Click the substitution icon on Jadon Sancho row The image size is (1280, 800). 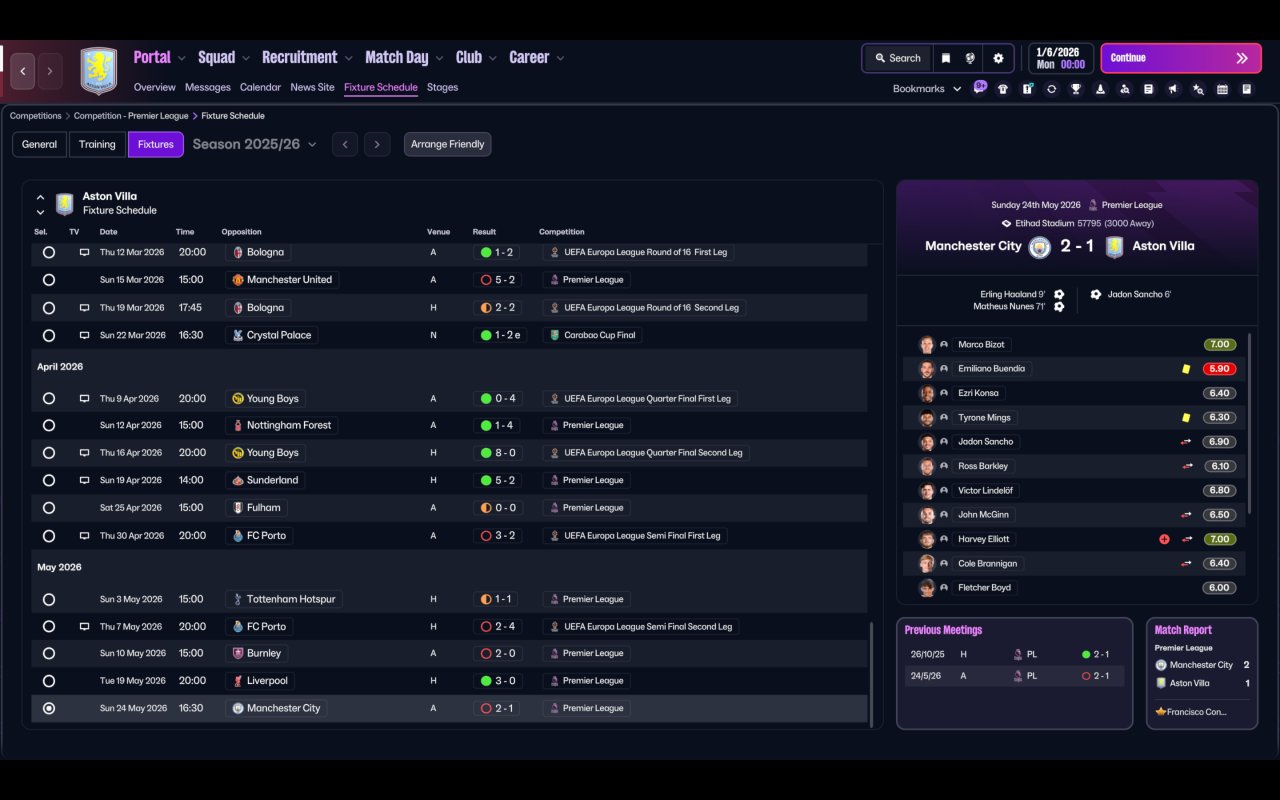(1187, 442)
